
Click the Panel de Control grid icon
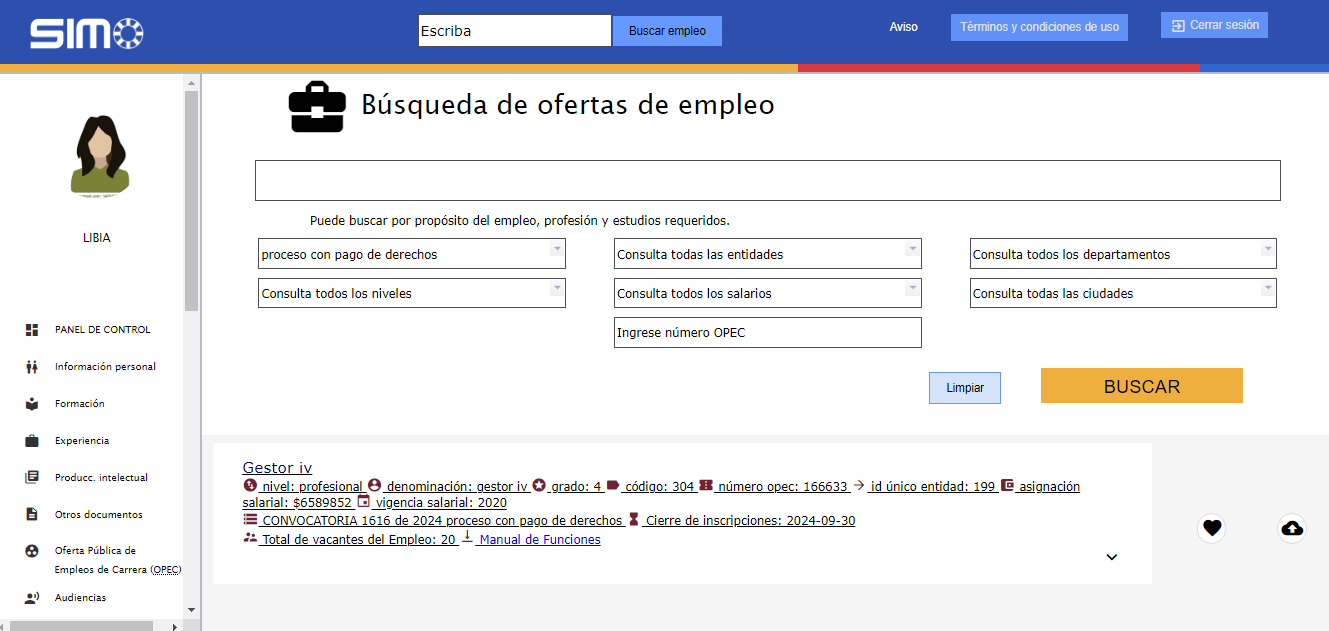pyautogui.click(x=32, y=330)
